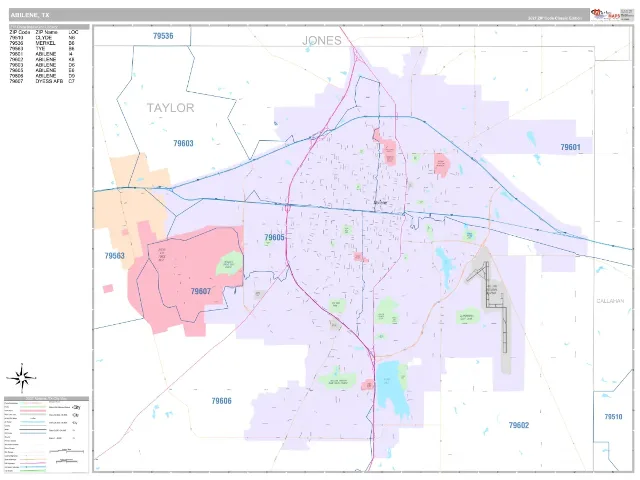640x480 pixels.
Task: Click the solid pink bar in the legend
Action: pos(33,411)
